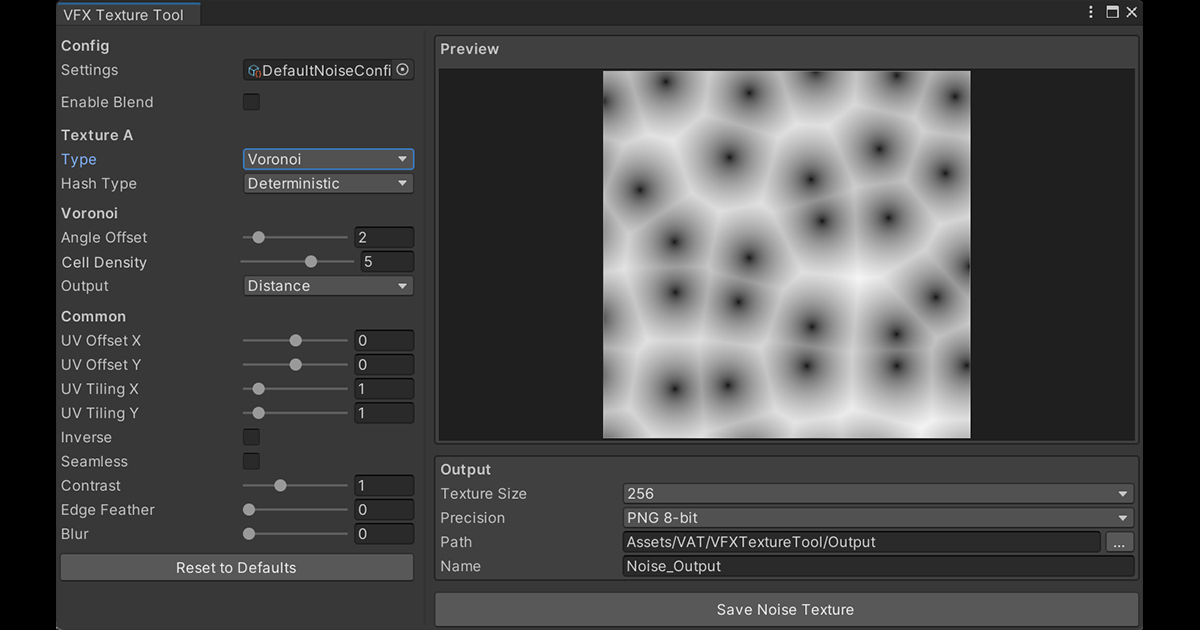Click Reset to Defaults button
This screenshot has height=630, width=1200.
pyautogui.click(x=236, y=568)
